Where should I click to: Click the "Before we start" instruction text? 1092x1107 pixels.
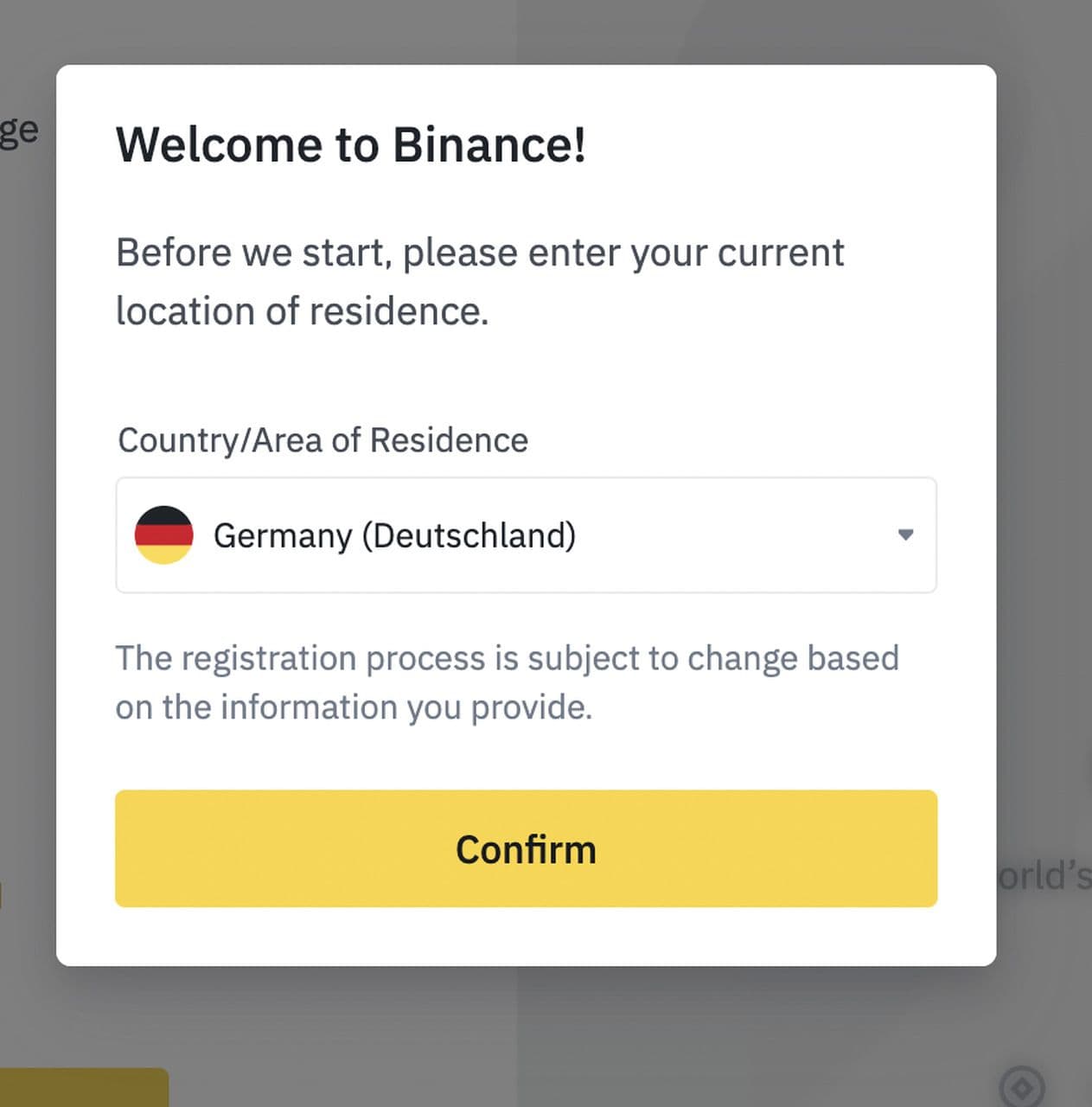tap(480, 253)
